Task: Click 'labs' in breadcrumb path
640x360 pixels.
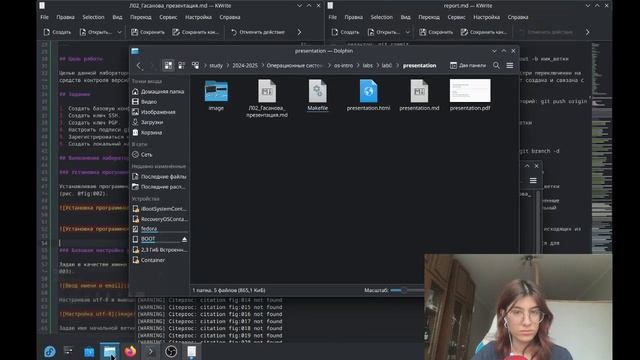Action: click(368, 65)
